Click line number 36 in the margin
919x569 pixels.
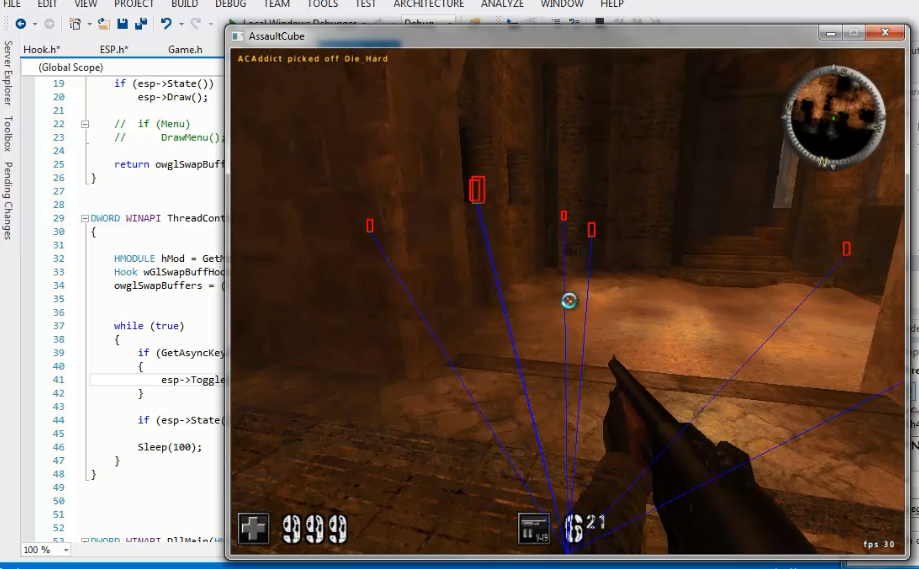[x=59, y=312]
